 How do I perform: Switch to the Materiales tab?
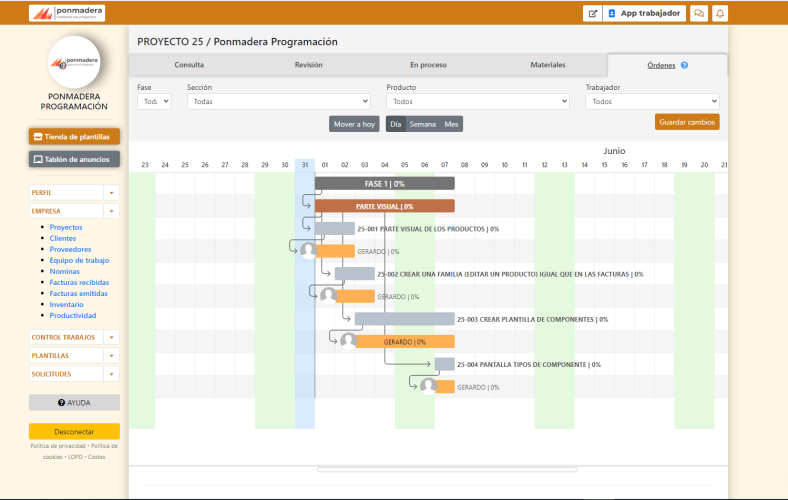click(547, 65)
